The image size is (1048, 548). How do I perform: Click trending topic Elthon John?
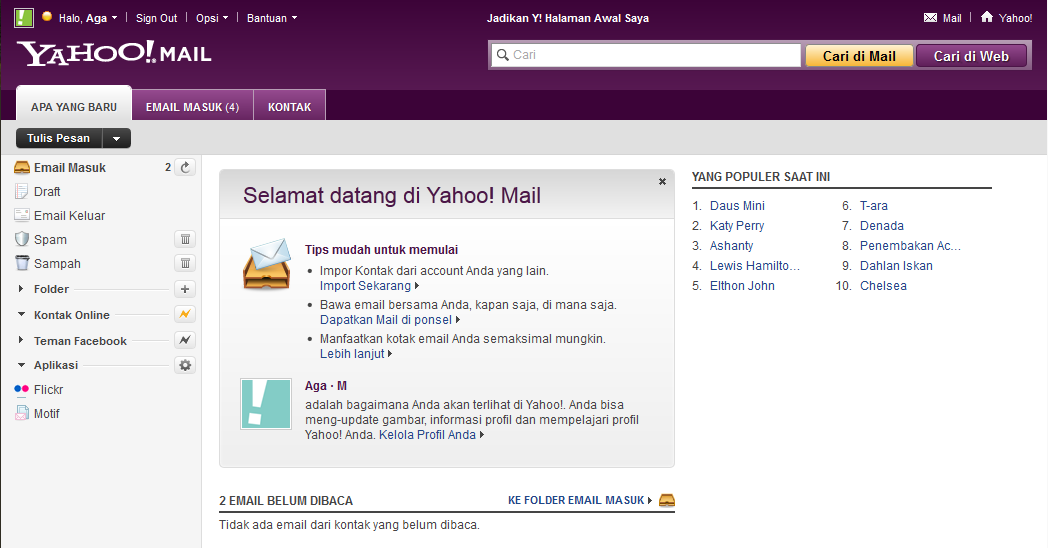click(x=742, y=285)
